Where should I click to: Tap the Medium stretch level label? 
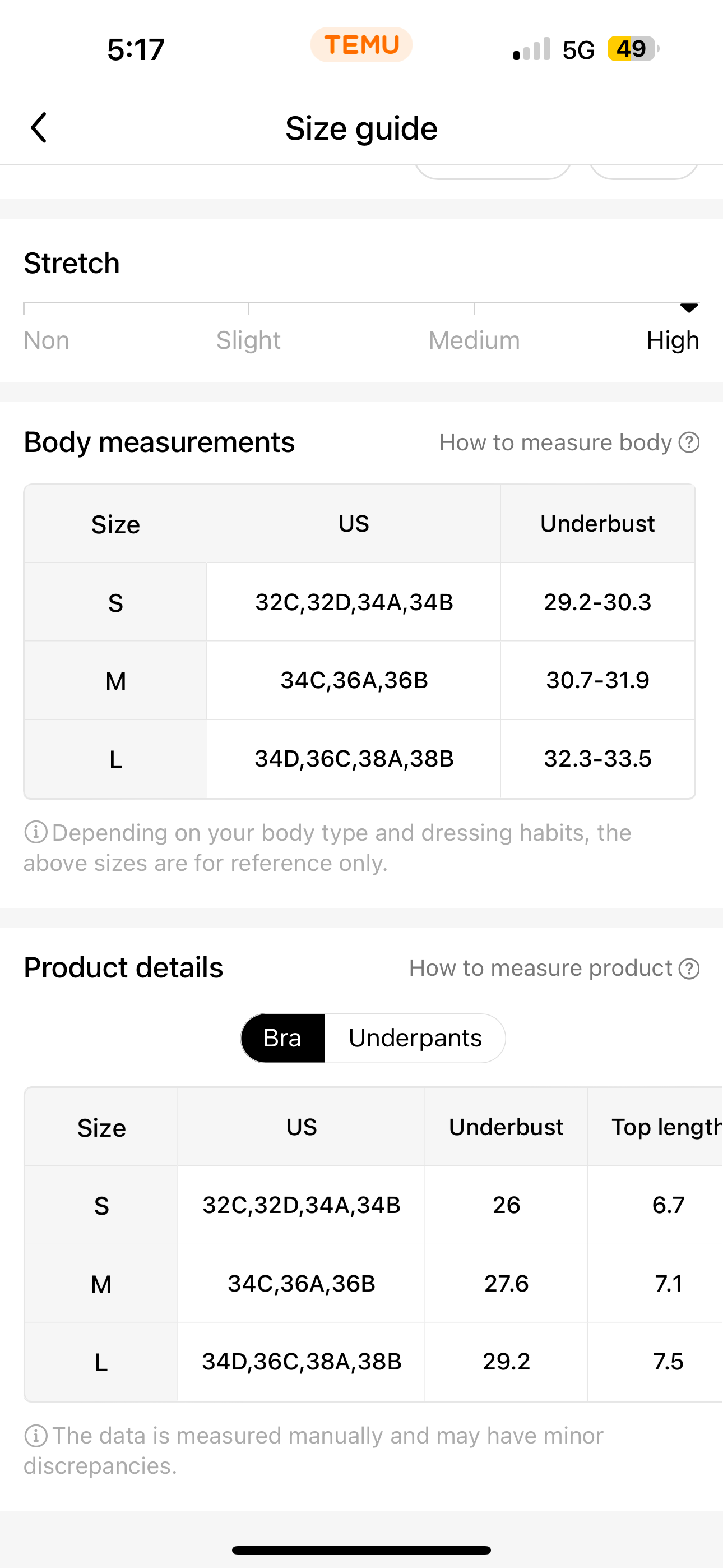click(x=474, y=340)
